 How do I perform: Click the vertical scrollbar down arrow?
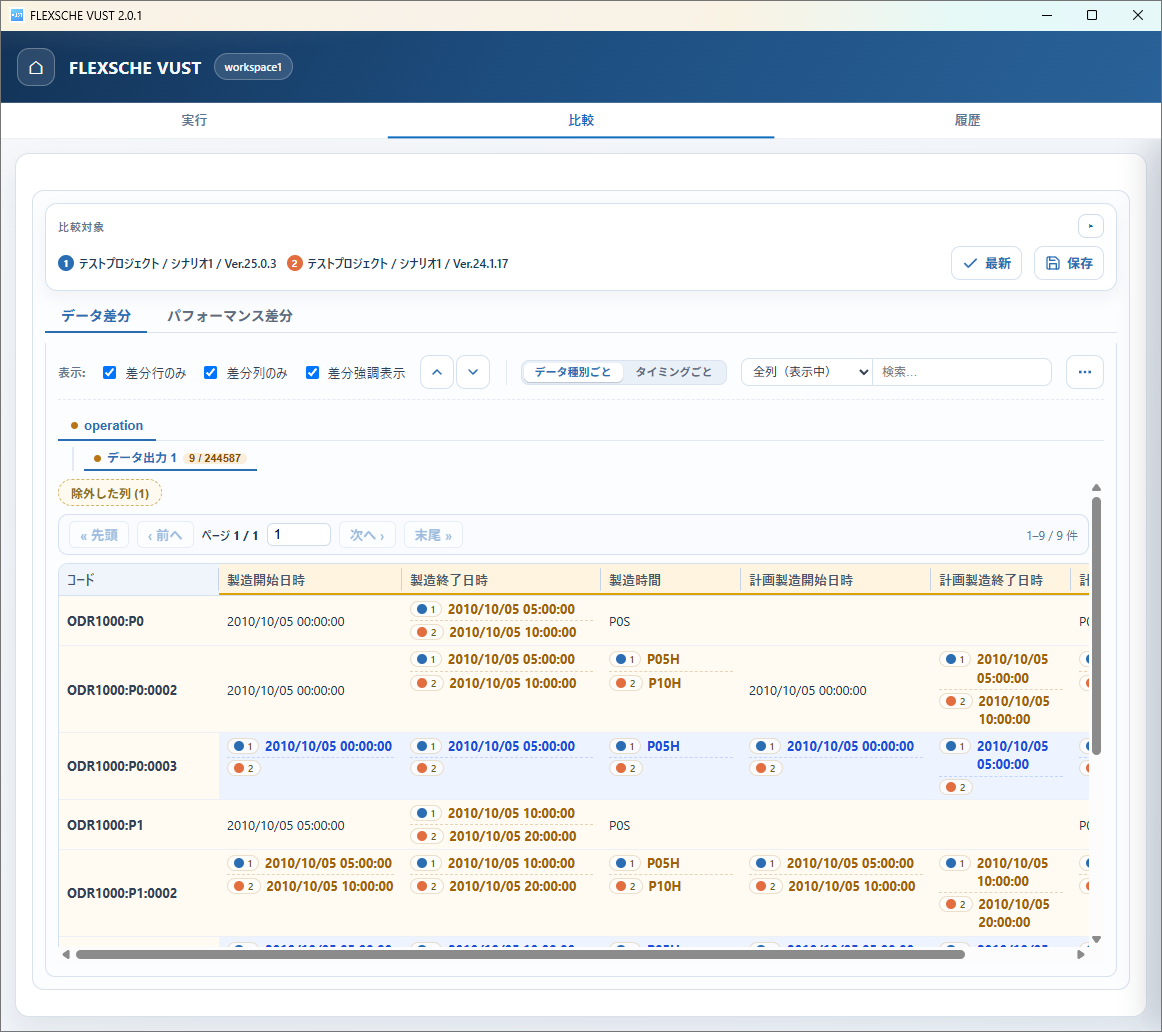click(1096, 939)
